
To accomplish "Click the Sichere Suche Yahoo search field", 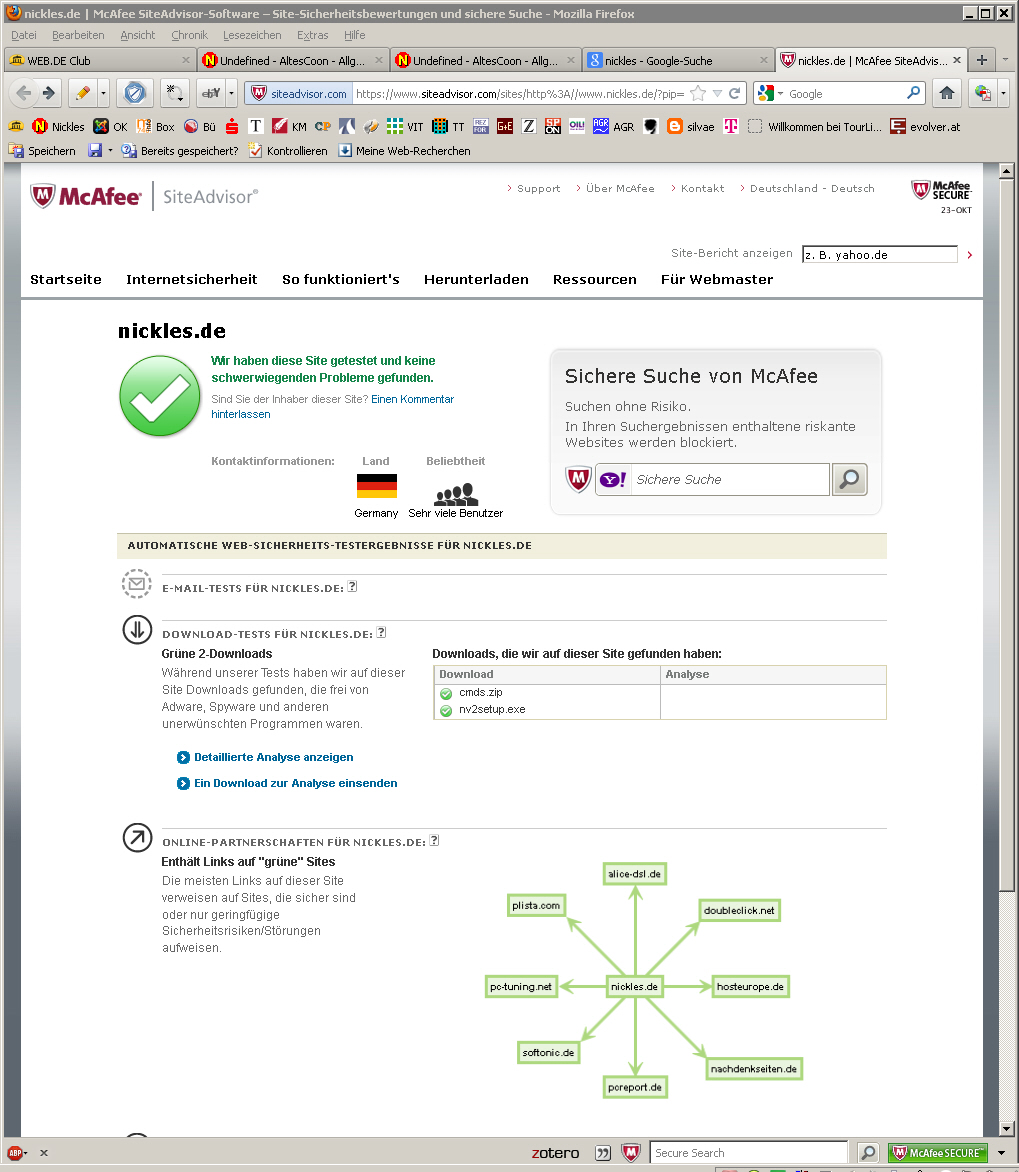I will (x=729, y=479).
